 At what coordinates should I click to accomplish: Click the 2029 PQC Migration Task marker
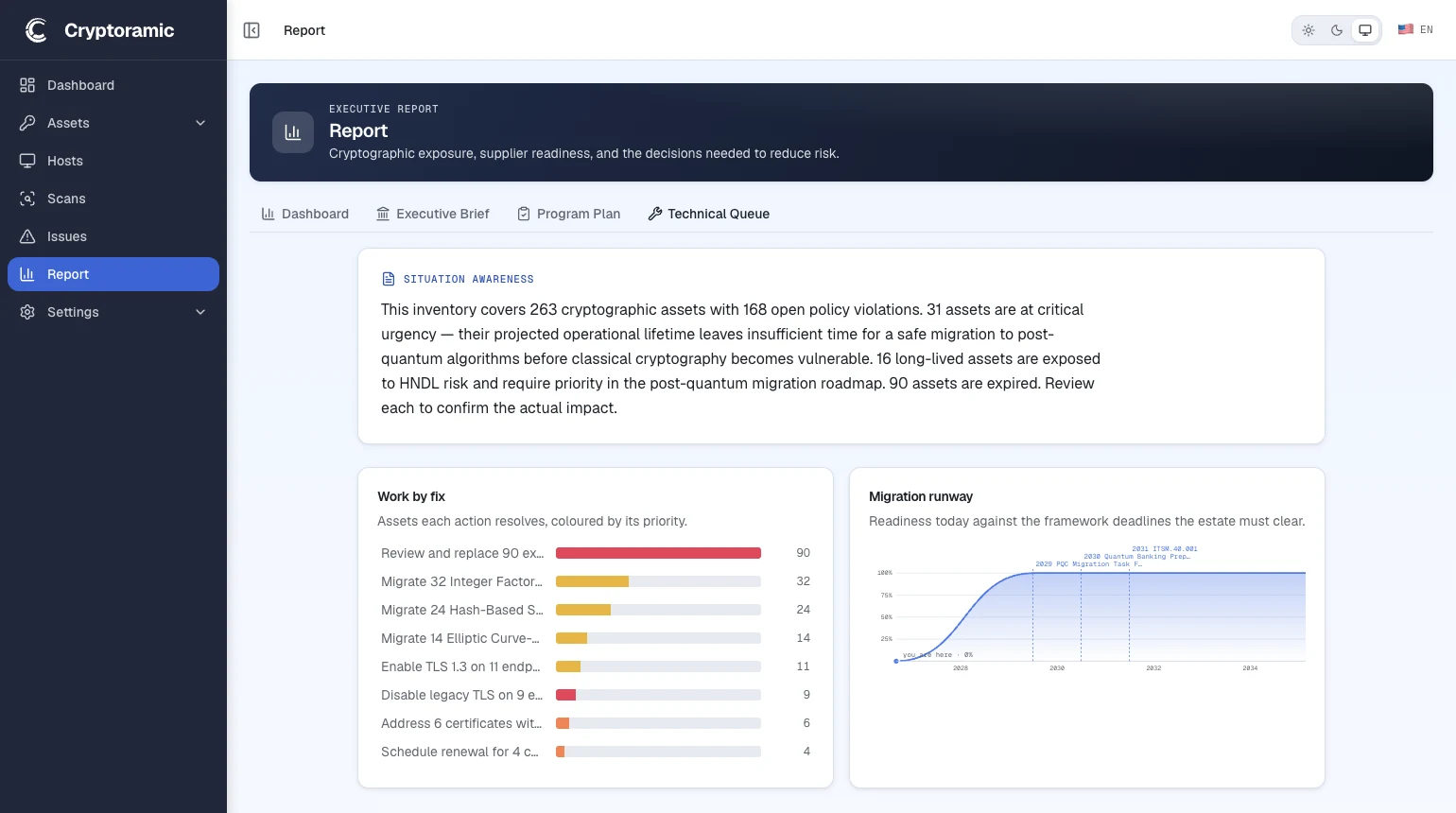1088,564
